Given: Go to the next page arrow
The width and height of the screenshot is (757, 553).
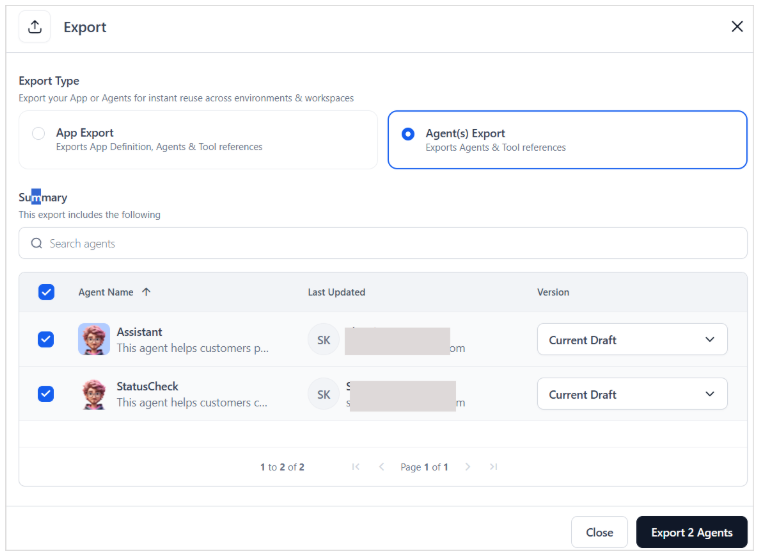Looking at the screenshot, I should tap(467, 467).
